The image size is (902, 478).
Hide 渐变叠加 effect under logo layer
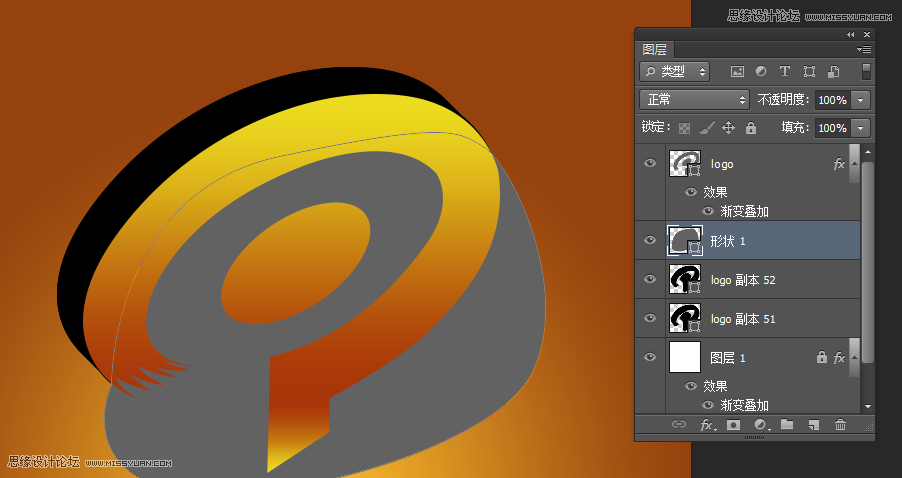(708, 211)
